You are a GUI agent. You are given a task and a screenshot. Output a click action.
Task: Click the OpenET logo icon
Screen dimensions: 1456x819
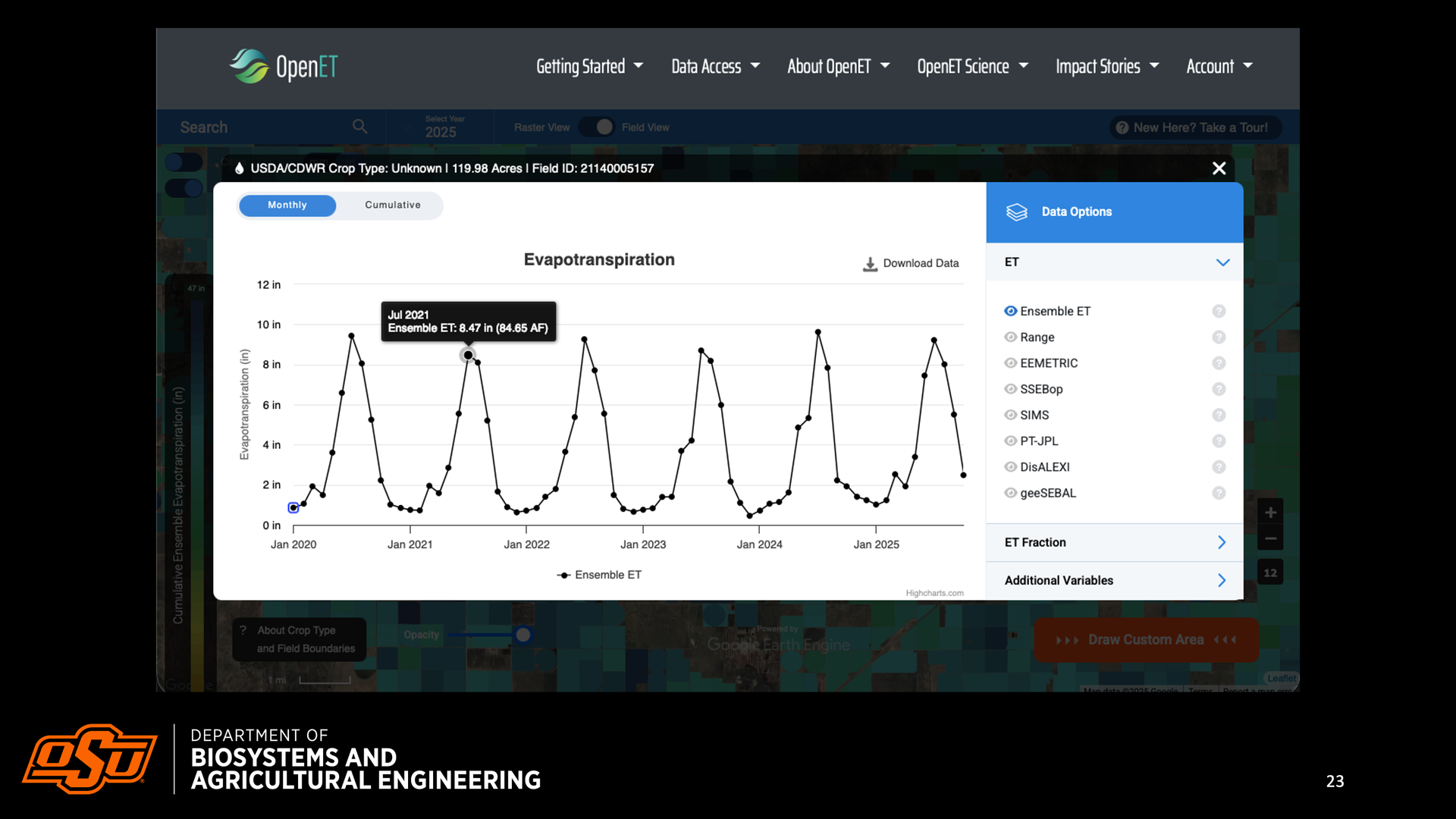coord(249,66)
